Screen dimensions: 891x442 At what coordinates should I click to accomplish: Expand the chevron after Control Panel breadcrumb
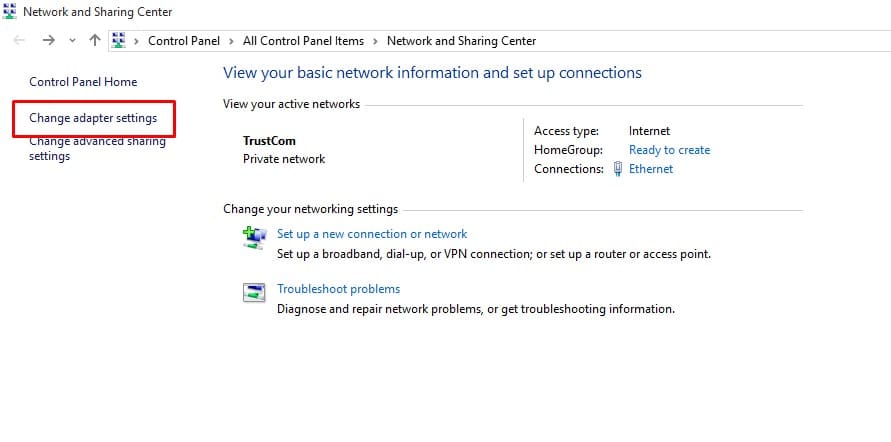pyautogui.click(x=232, y=41)
